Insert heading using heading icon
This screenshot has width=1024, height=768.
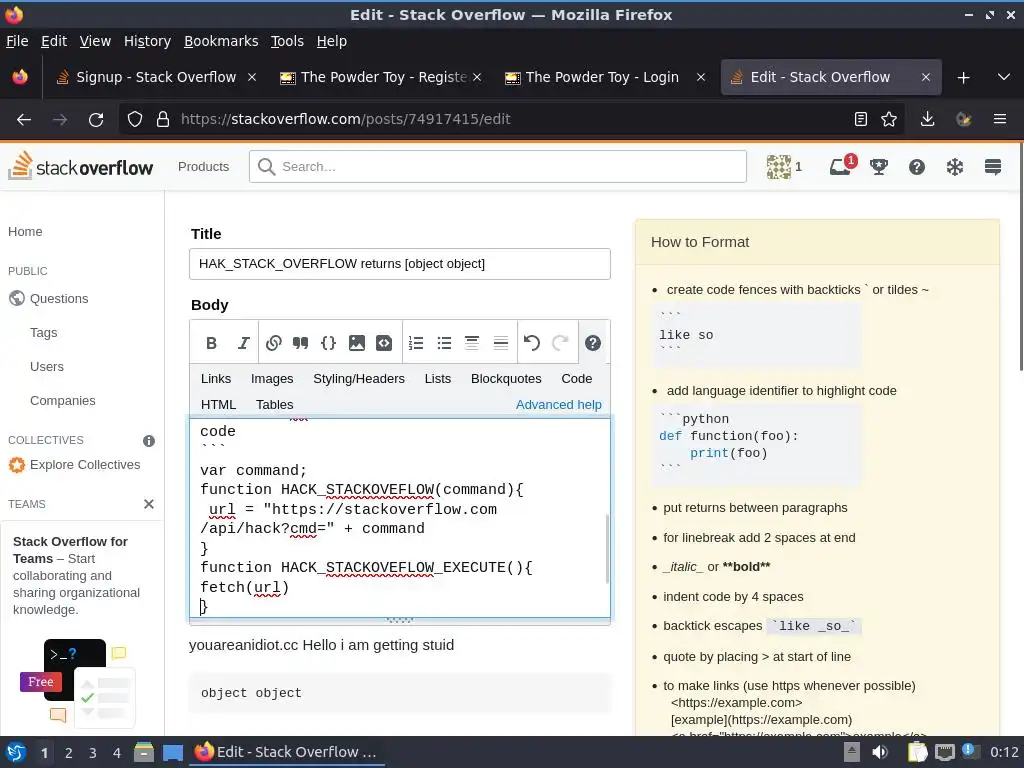(x=472, y=343)
